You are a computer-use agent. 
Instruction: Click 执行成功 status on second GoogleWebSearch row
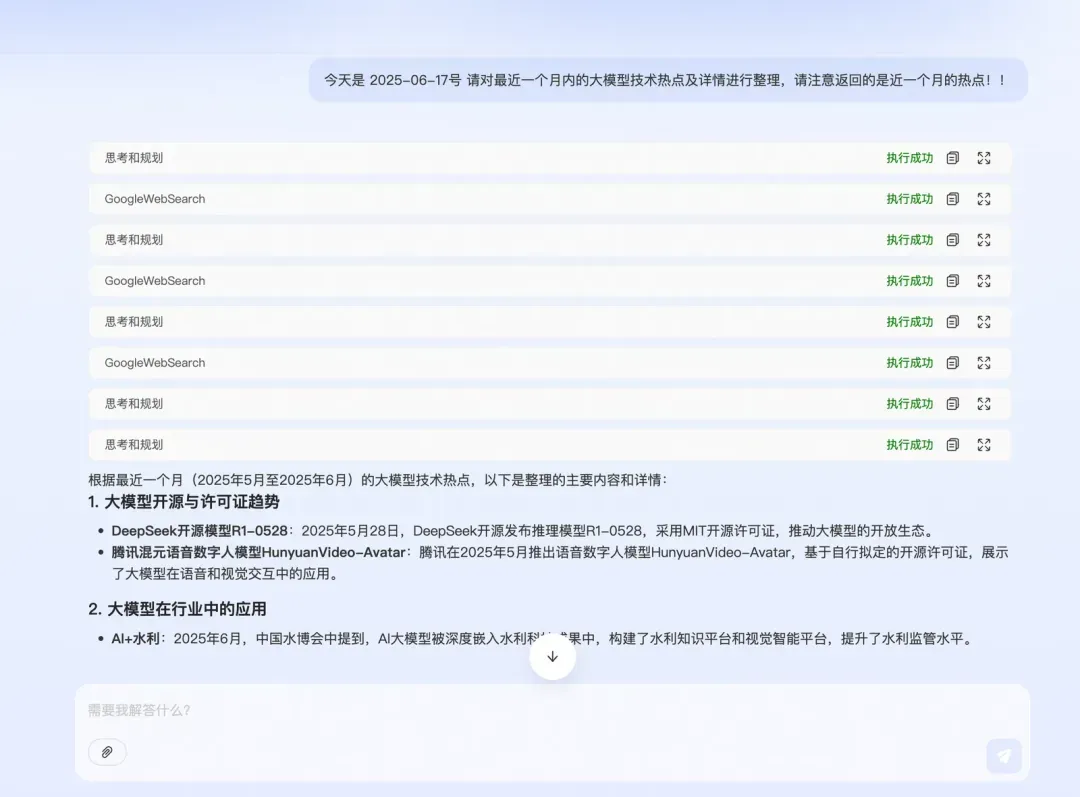tap(909, 281)
